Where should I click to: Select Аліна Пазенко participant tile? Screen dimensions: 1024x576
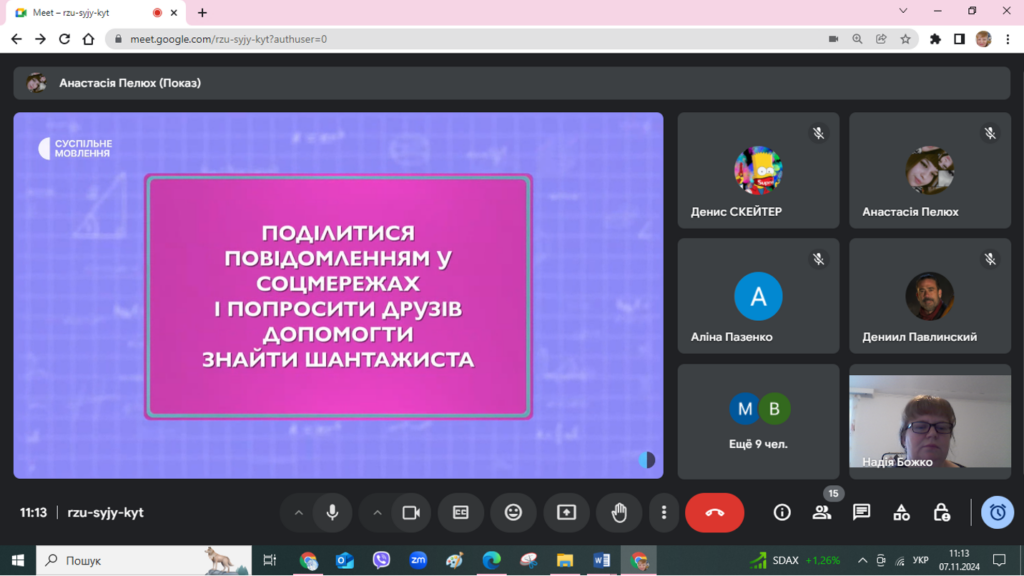point(758,296)
